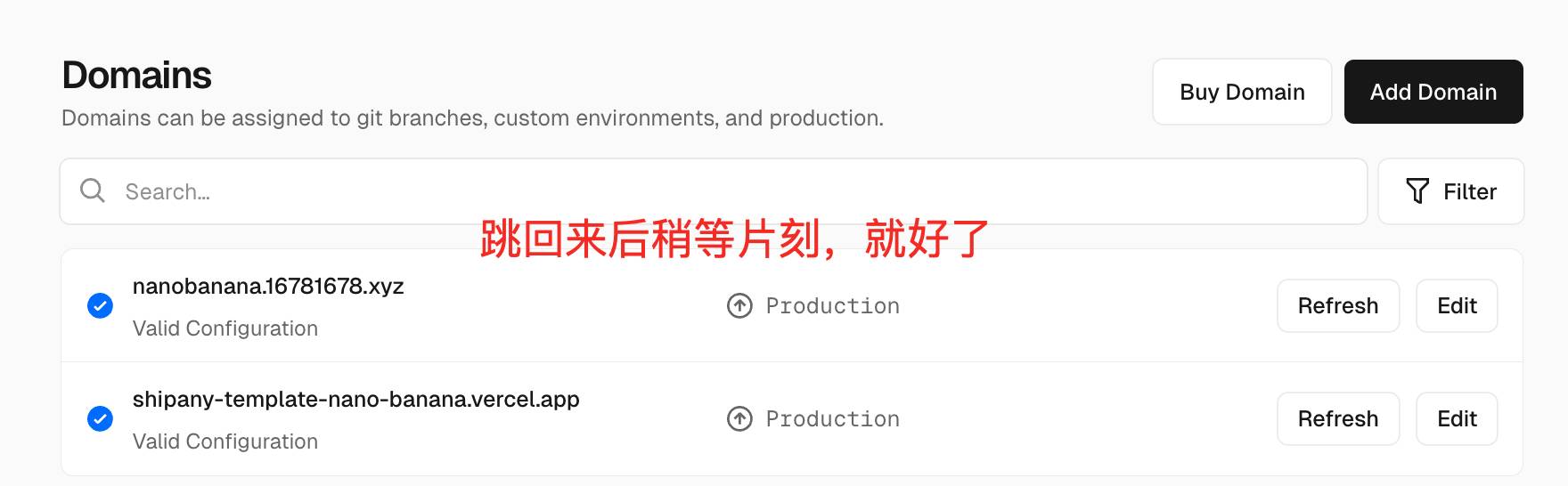Open the shipany-template-nano-banana.vercel.app domain
The image size is (1568, 486).
(x=355, y=400)
